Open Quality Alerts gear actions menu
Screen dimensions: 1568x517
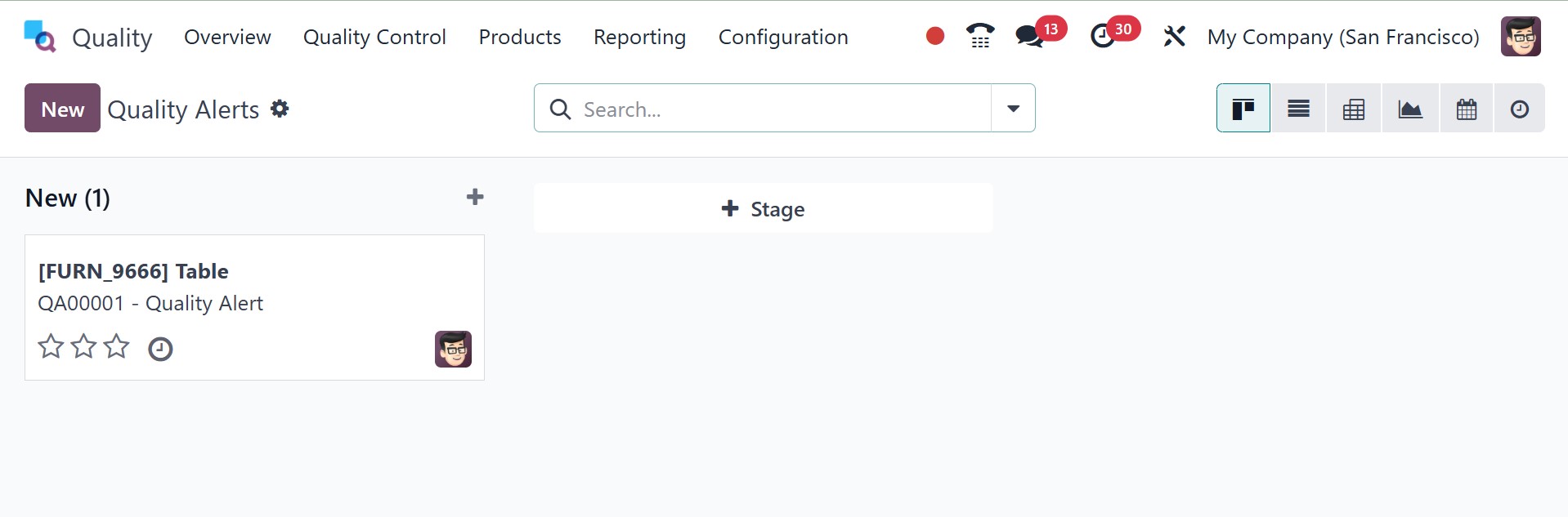click(x=280, y=109)
